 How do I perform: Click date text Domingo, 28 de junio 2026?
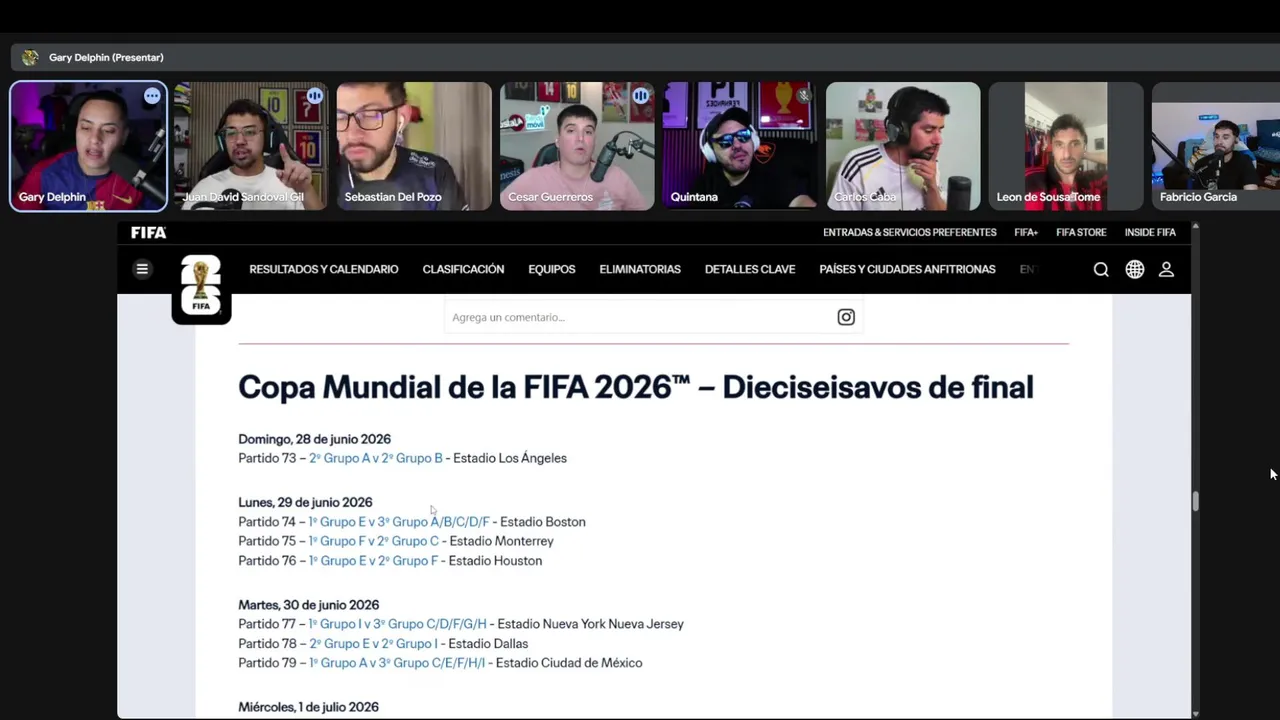pos(314,439)
